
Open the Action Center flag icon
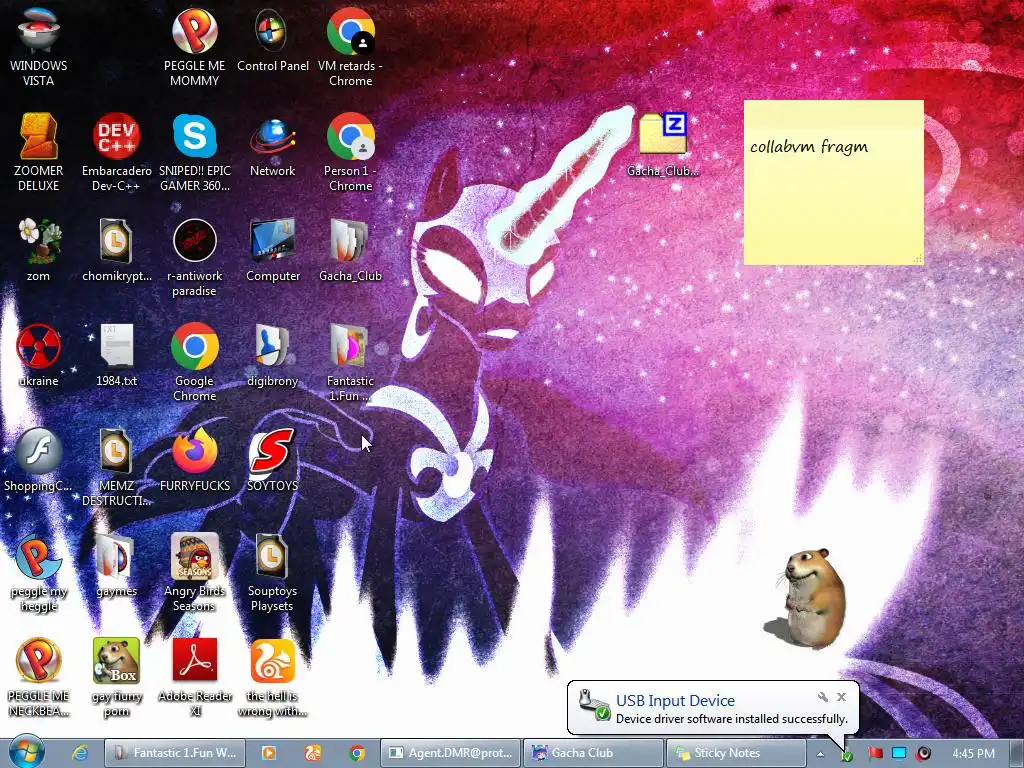[875, 754]
